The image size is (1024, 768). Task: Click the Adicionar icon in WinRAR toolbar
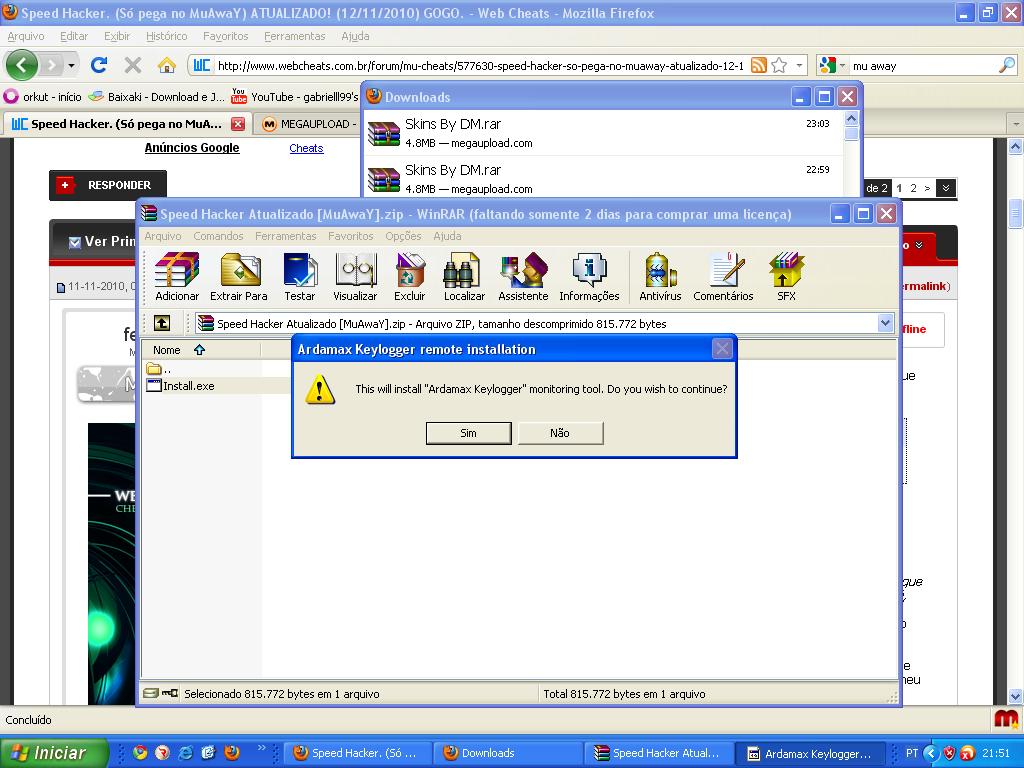pos(176,276)
